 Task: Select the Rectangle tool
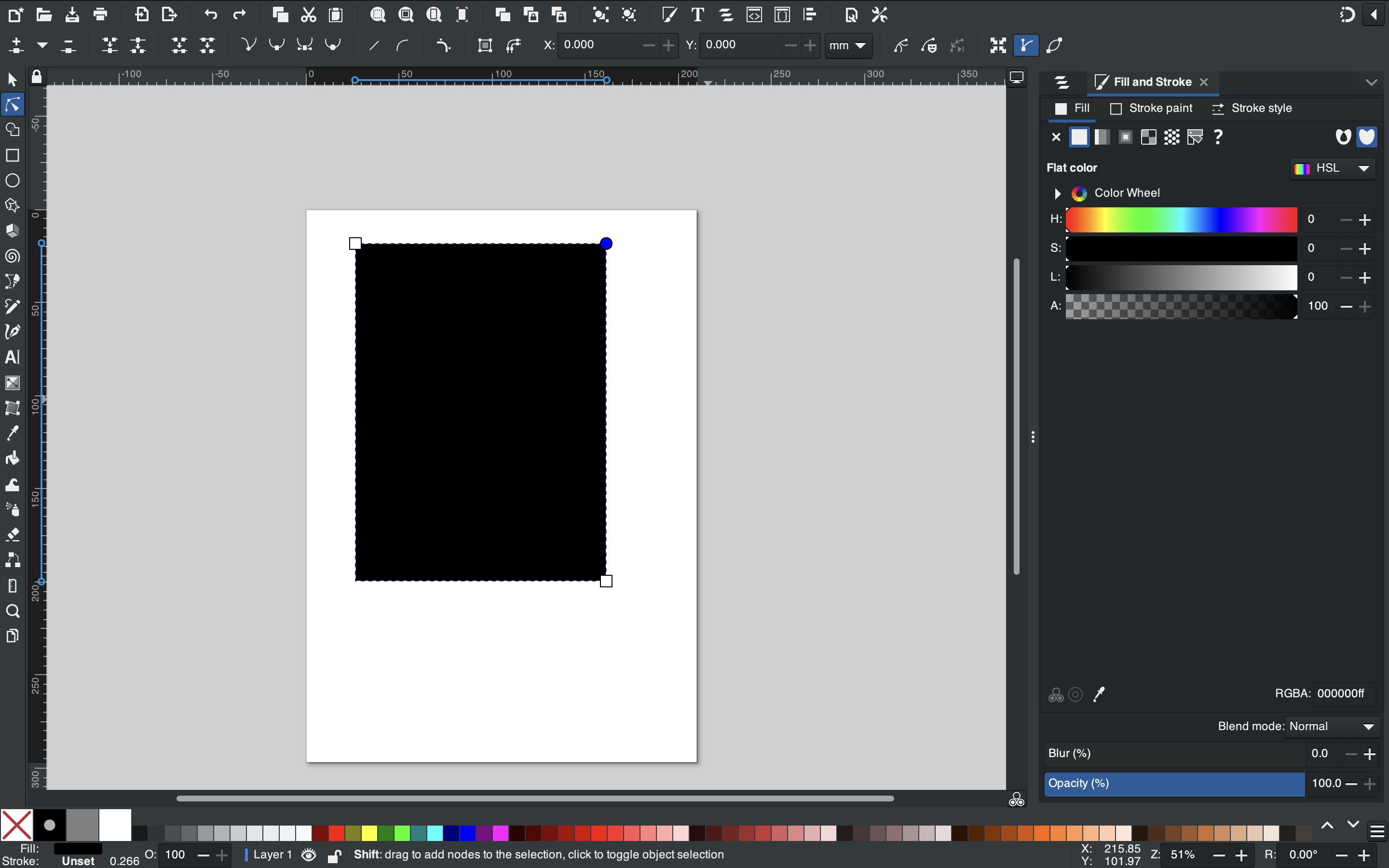[13, 156]
